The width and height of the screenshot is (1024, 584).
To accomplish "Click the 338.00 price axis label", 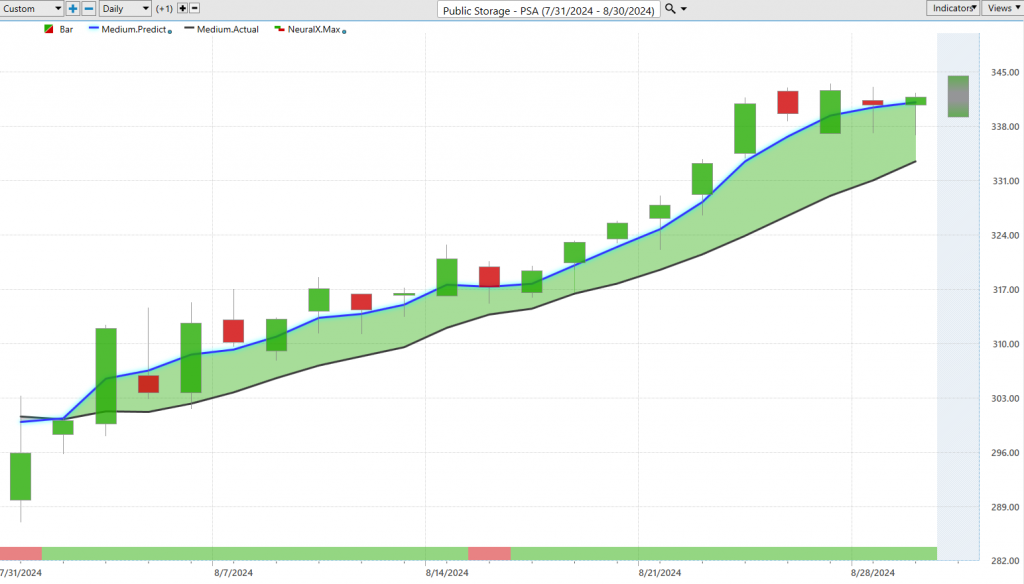I will 1005,127.
